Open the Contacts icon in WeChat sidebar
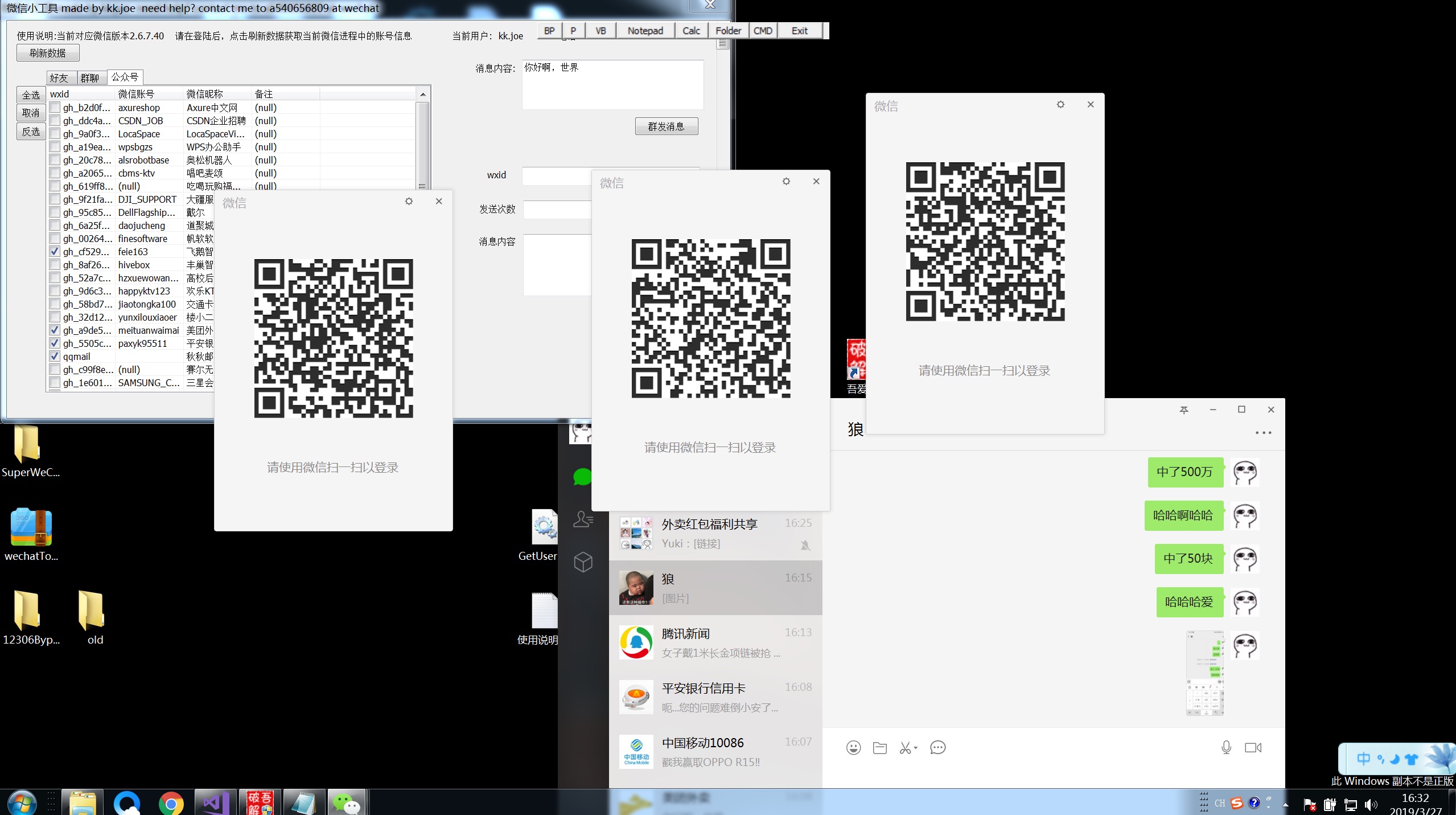This screenshot has height=815, width=1456. pyautogui.click(x=583, y=519)
